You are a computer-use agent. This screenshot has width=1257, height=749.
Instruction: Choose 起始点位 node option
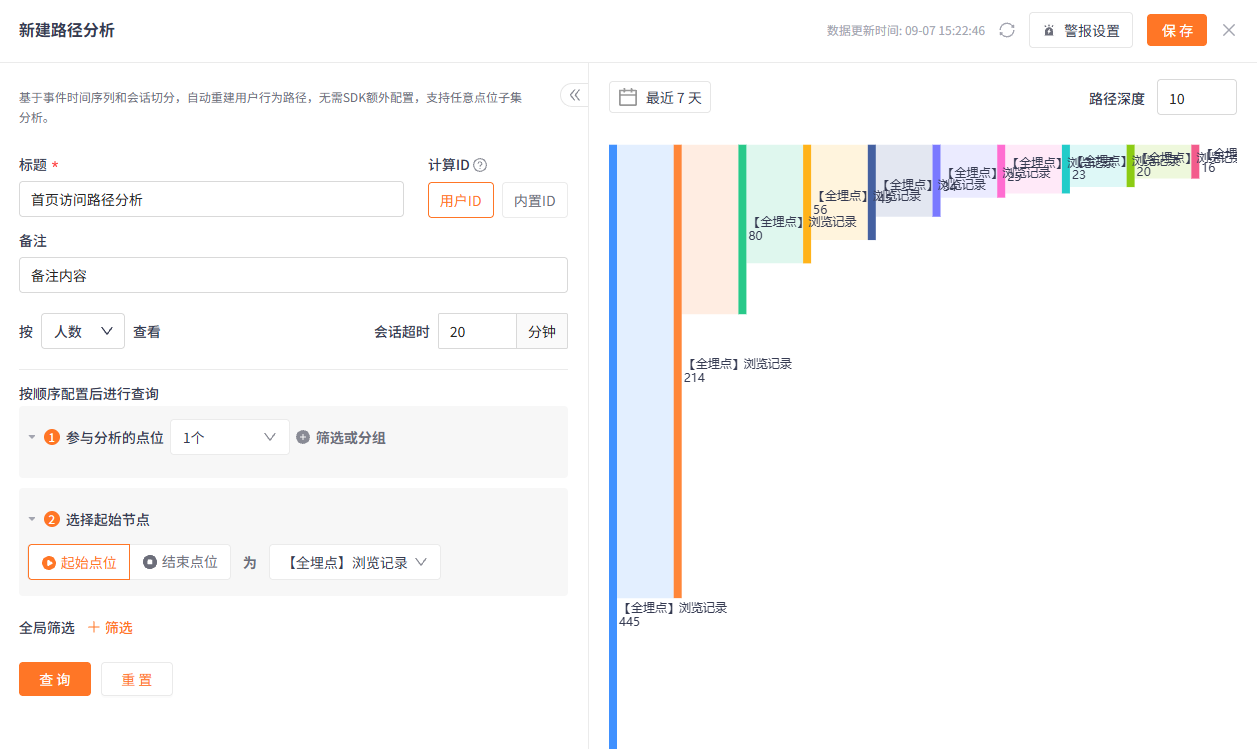coord(79,562)
